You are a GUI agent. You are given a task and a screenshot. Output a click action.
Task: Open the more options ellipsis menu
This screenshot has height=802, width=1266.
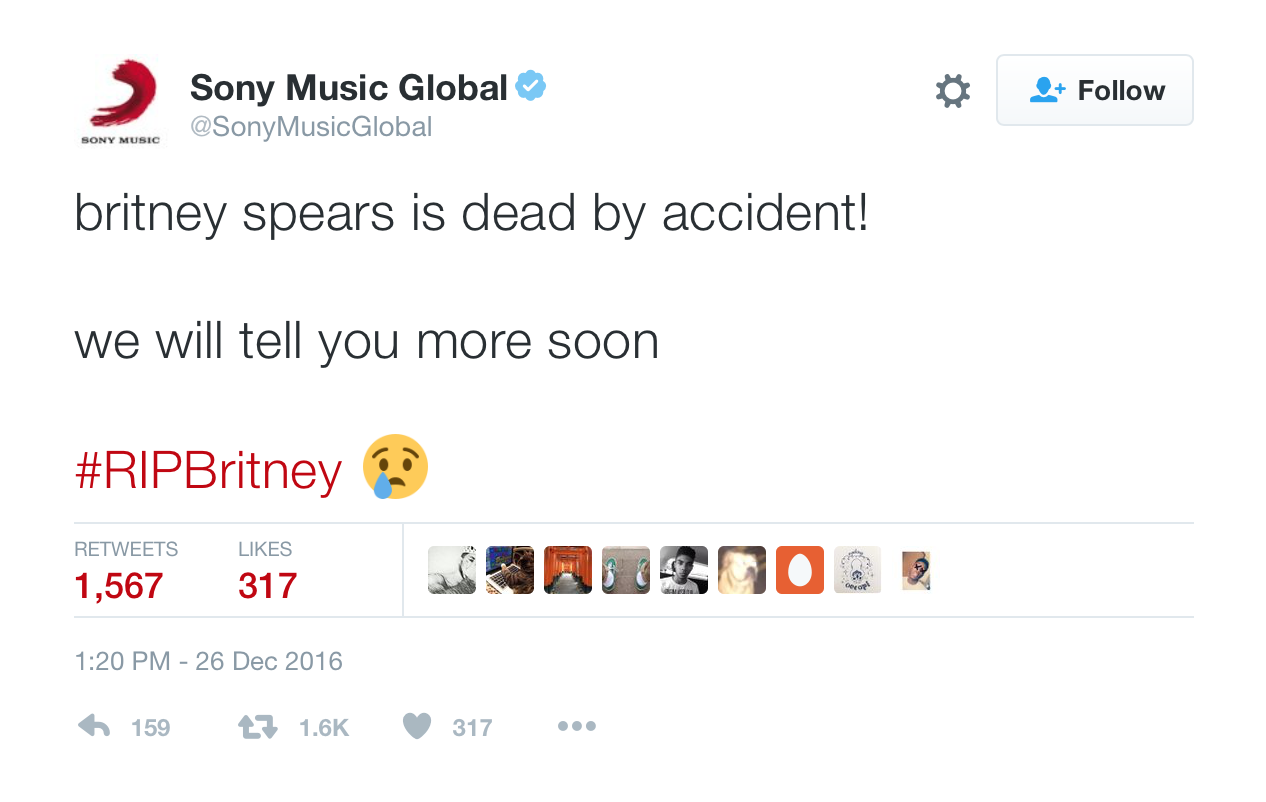[577, 726]
